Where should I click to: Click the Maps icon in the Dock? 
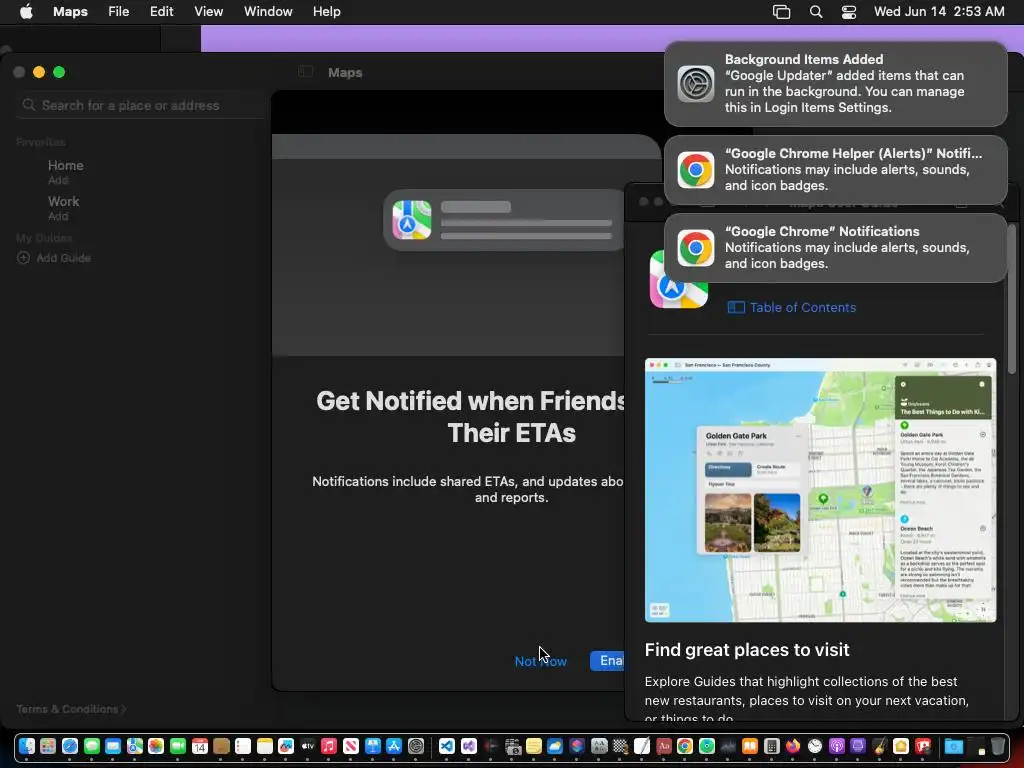(x=135, y=746)
